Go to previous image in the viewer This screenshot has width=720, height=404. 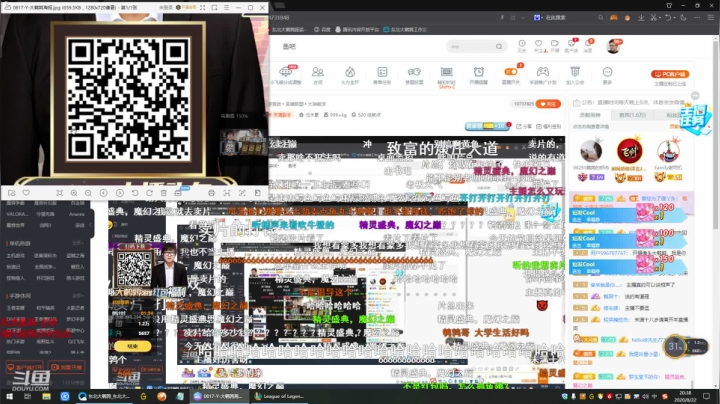tap(104, 193)
